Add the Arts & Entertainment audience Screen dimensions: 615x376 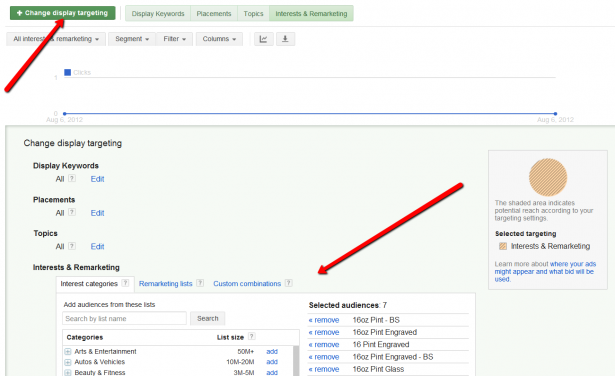272,352
